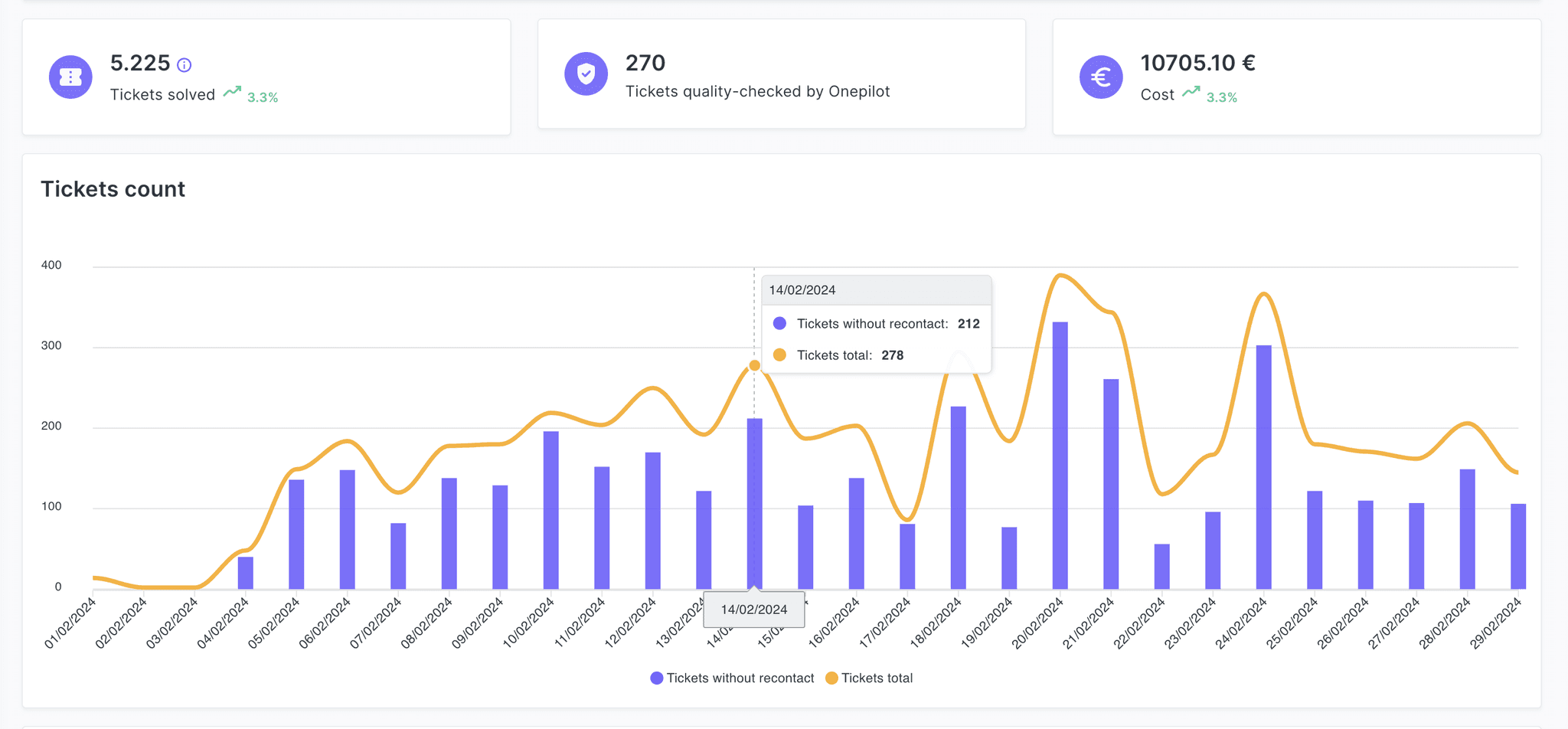Click the purple dot inside the hover tooltip
Viewport: 1568px width, 729px height.
pyautogui.click(x=779, y=323)
